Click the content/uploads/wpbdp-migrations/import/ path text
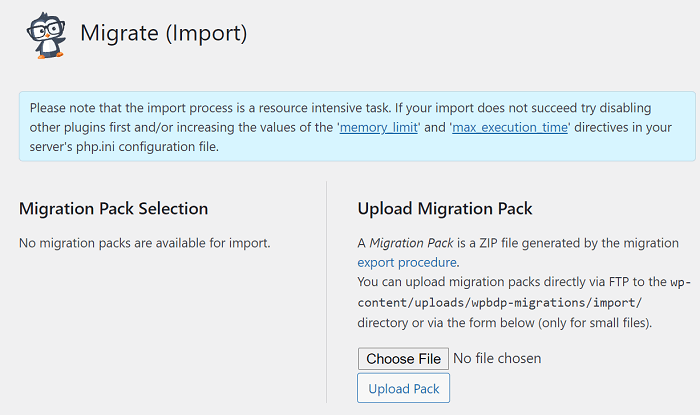Screen dimensions: 700x415 (x=500, y=303)
